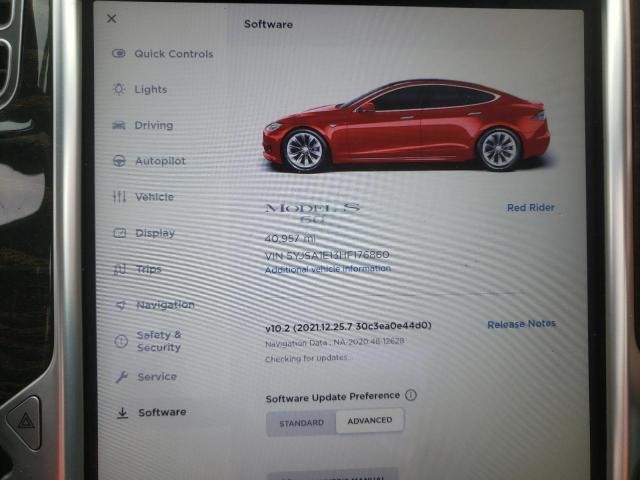Select the STANDARD update preference

pos(301,423)
